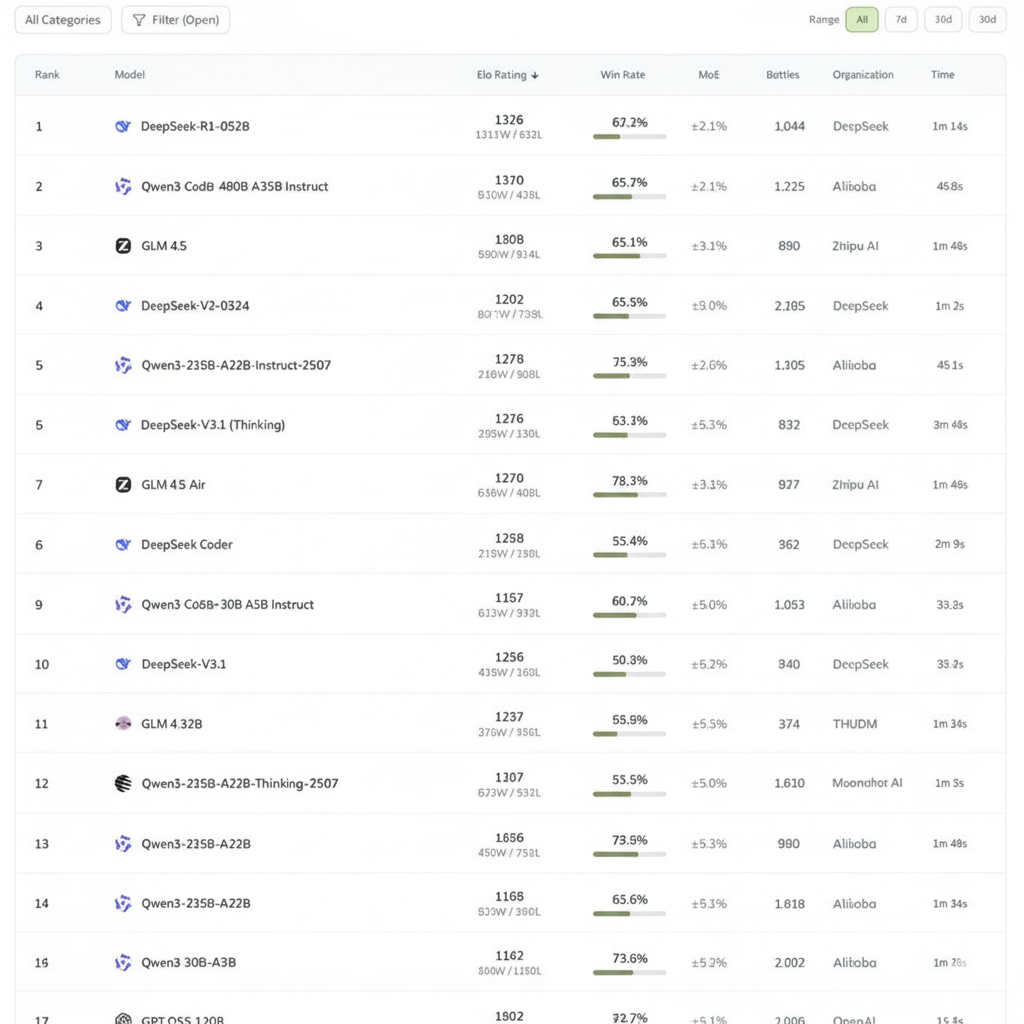This screenshot has height=1024, width=1024.
Task: Click the Qwen logo in rank 13 row
Action: [123, 844]
